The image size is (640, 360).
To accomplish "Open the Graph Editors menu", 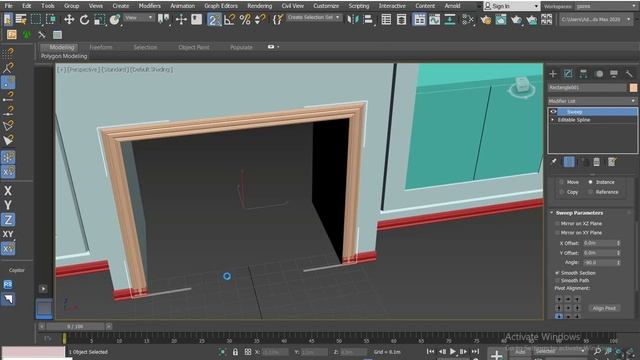I will pos(221,6).
